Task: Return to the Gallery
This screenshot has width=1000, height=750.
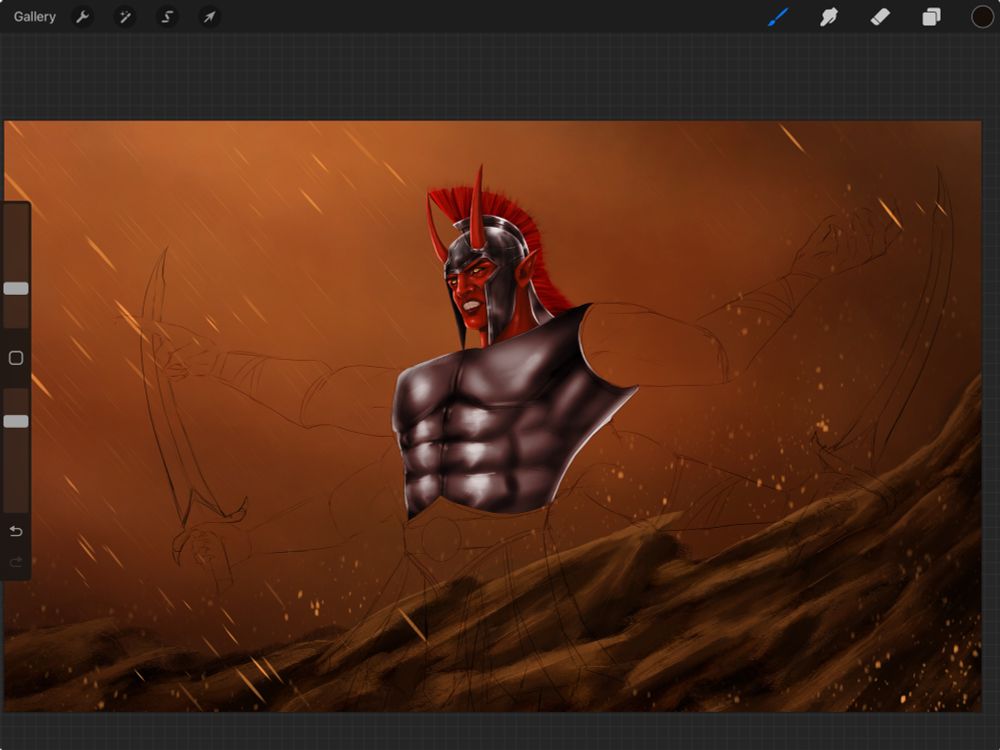Action: [x=35, y=17]
